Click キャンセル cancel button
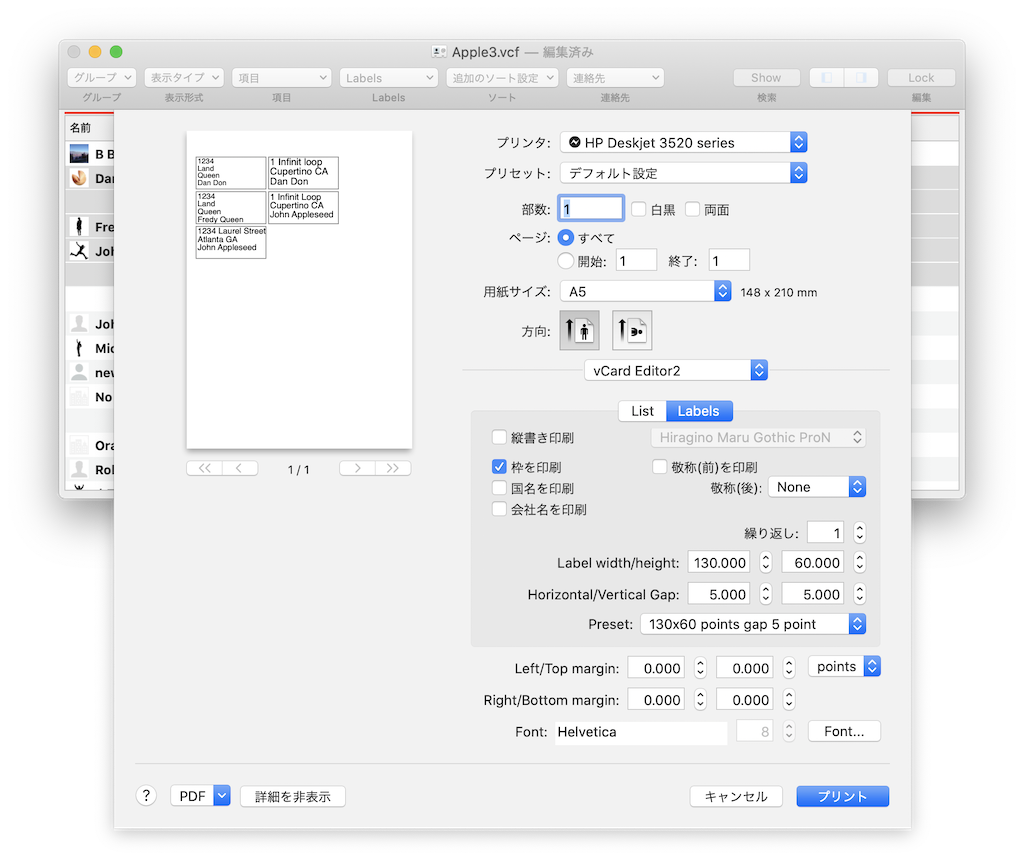Viewport: 1024px width, 857px height. pyautogui.click(x=736, y=796)
